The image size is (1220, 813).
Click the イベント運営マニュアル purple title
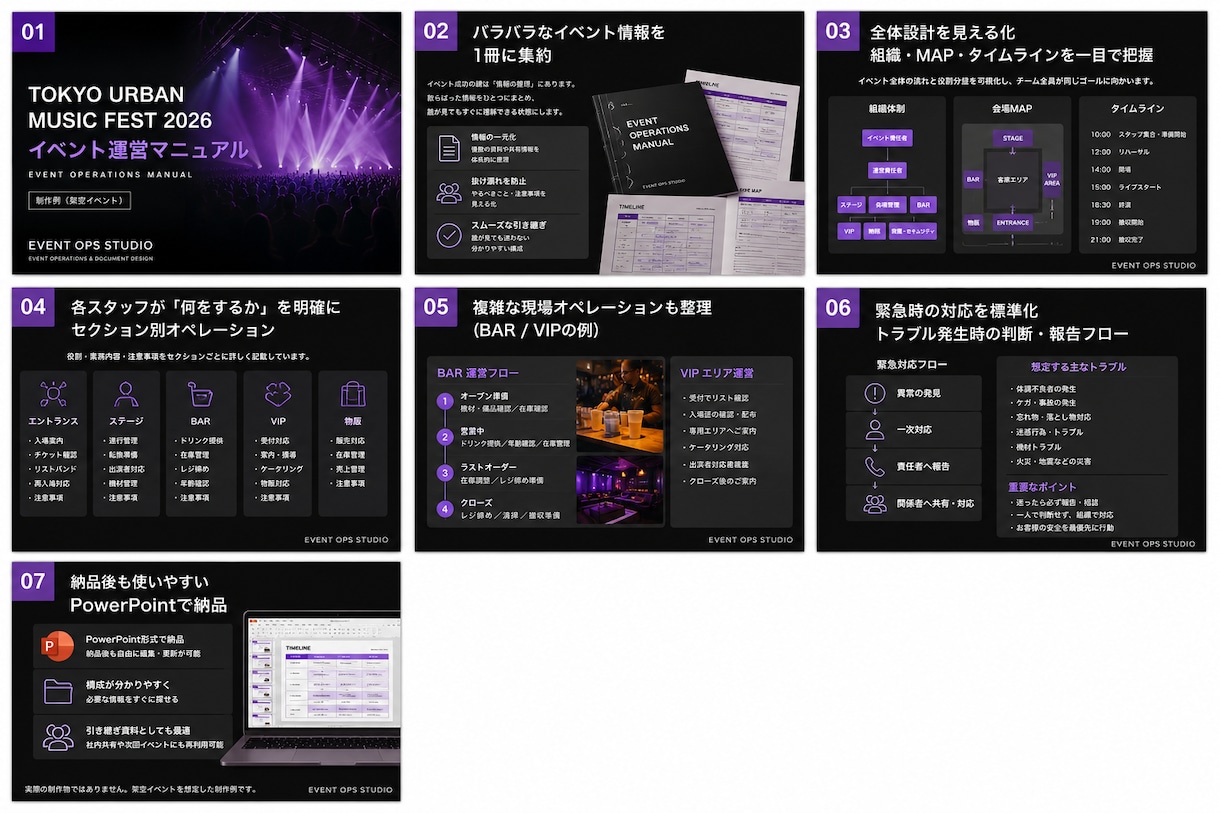pyautogui.click(x=138, y=151)
